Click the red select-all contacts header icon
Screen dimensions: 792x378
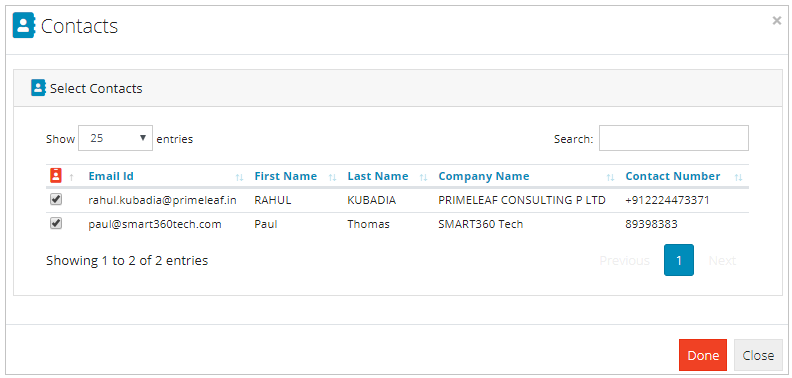(56, 176)
